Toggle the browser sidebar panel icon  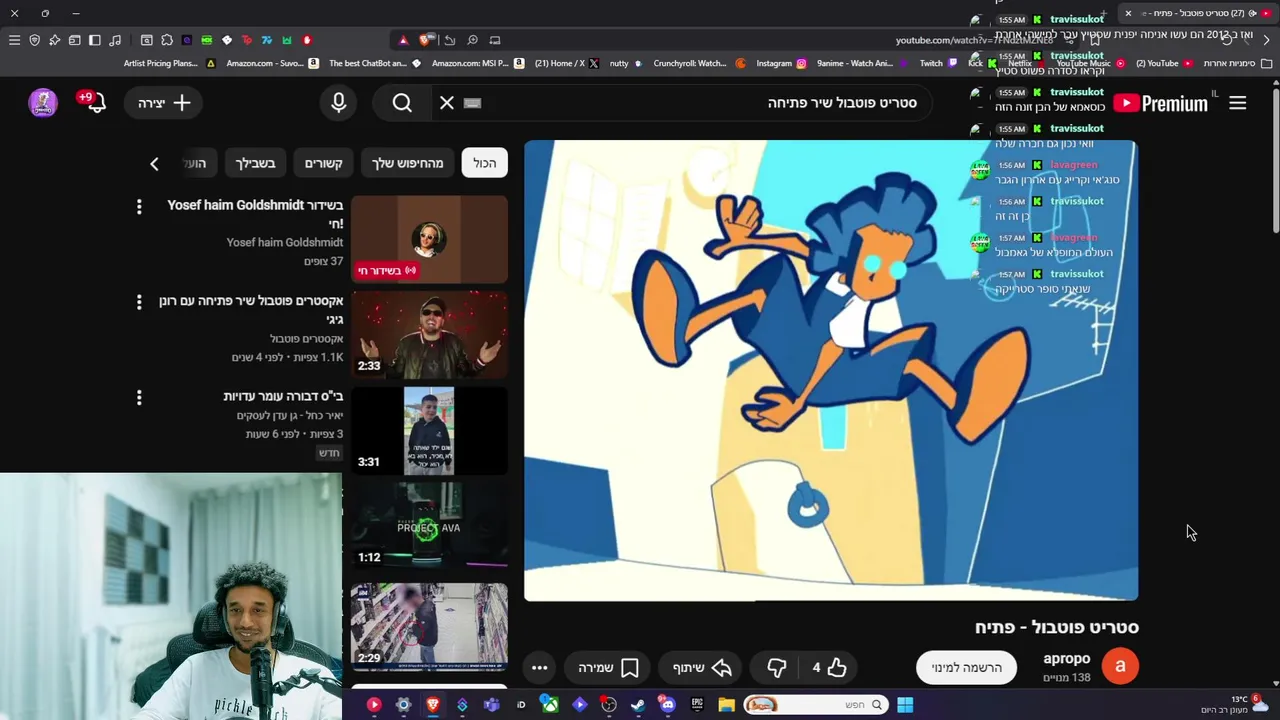(x=95, y=40)
